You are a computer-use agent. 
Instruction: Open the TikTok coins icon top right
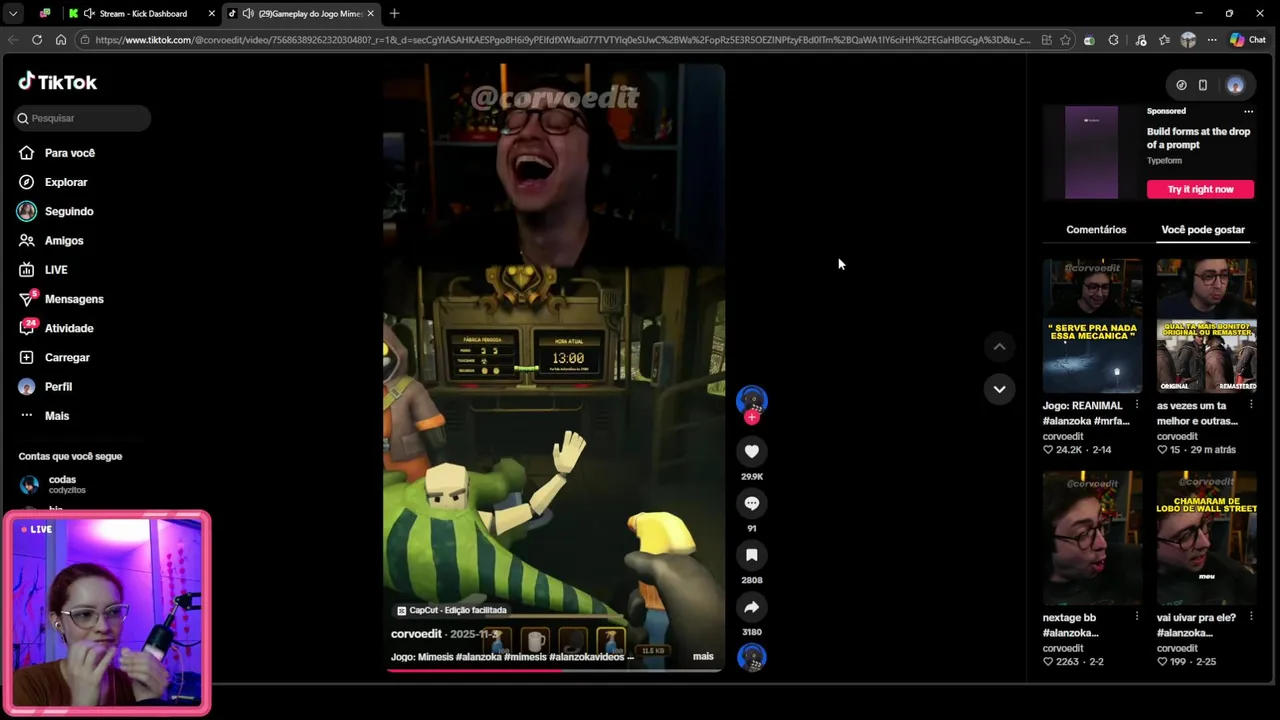pos(1181,85)
